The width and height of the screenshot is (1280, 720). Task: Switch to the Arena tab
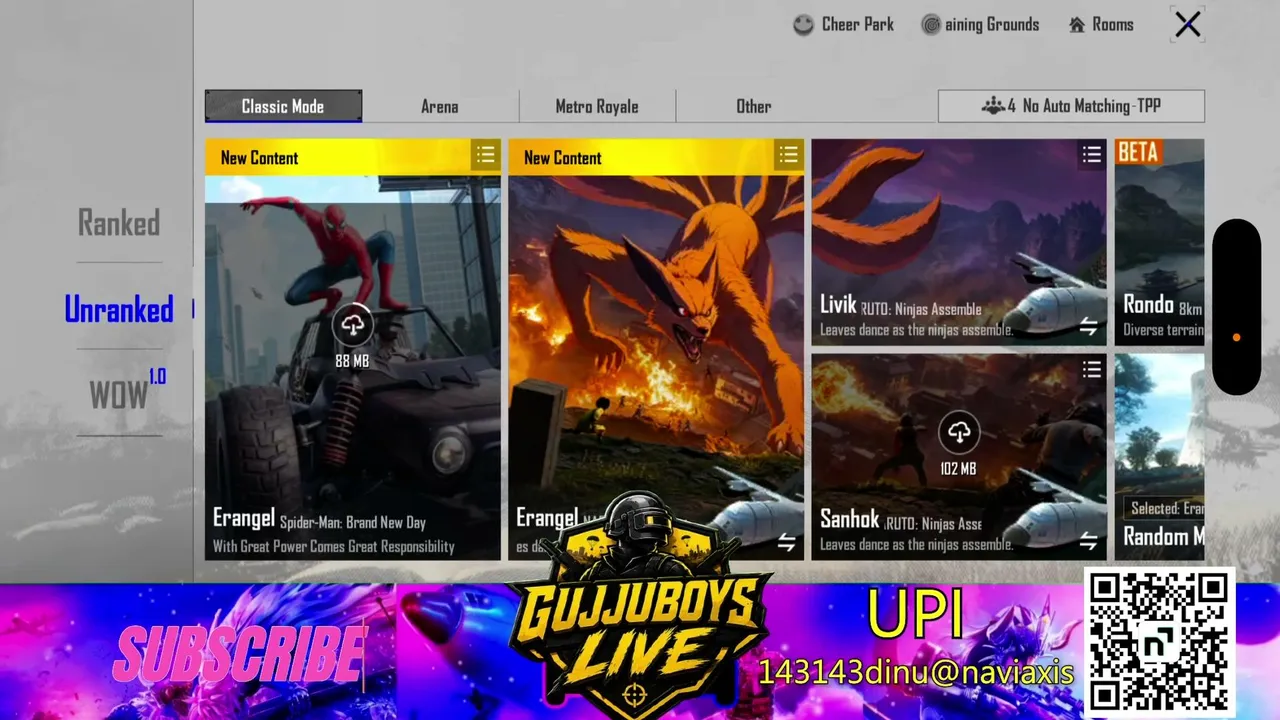(x=440, y=106)
